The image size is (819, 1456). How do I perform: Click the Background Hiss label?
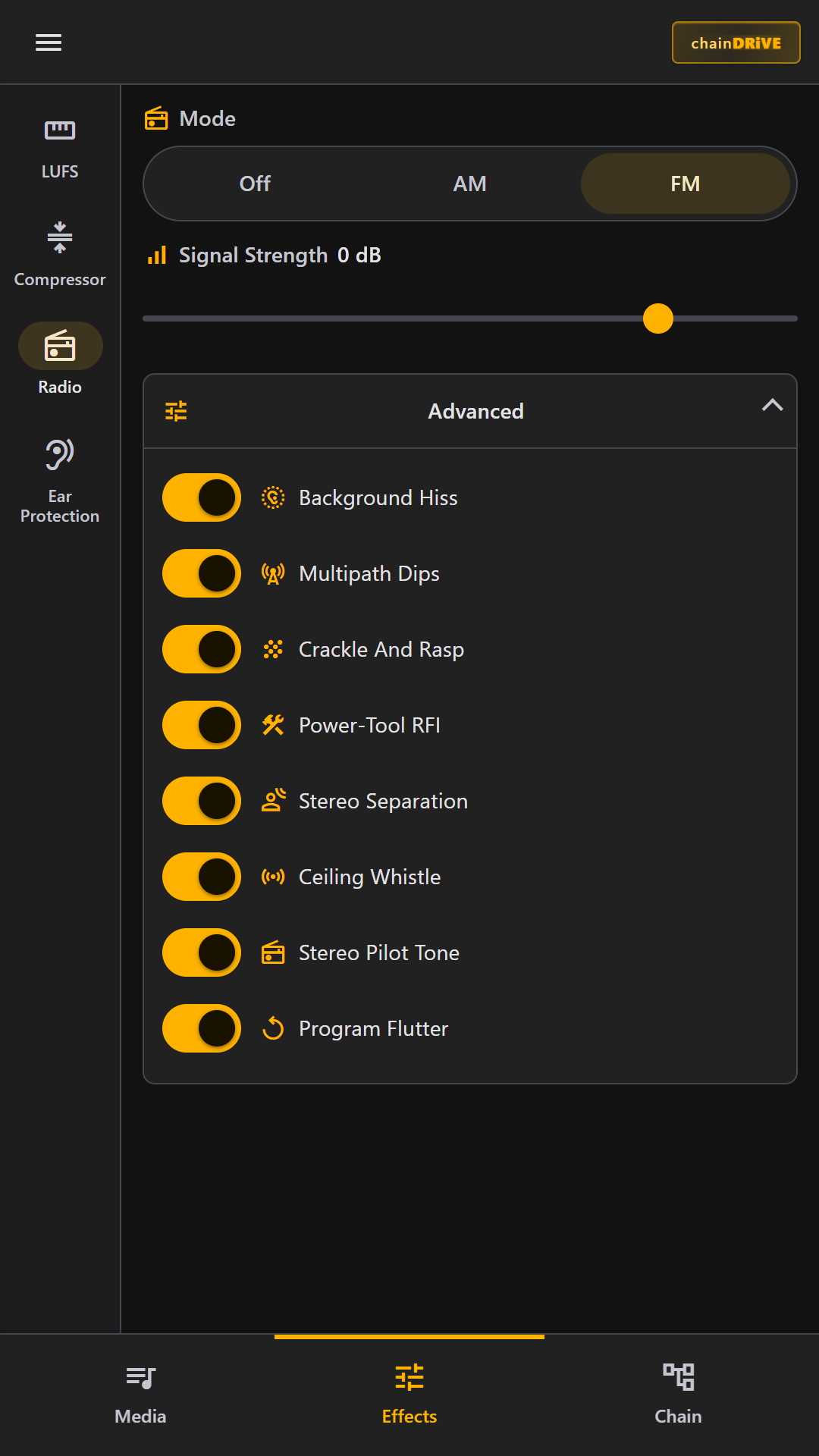378,497
